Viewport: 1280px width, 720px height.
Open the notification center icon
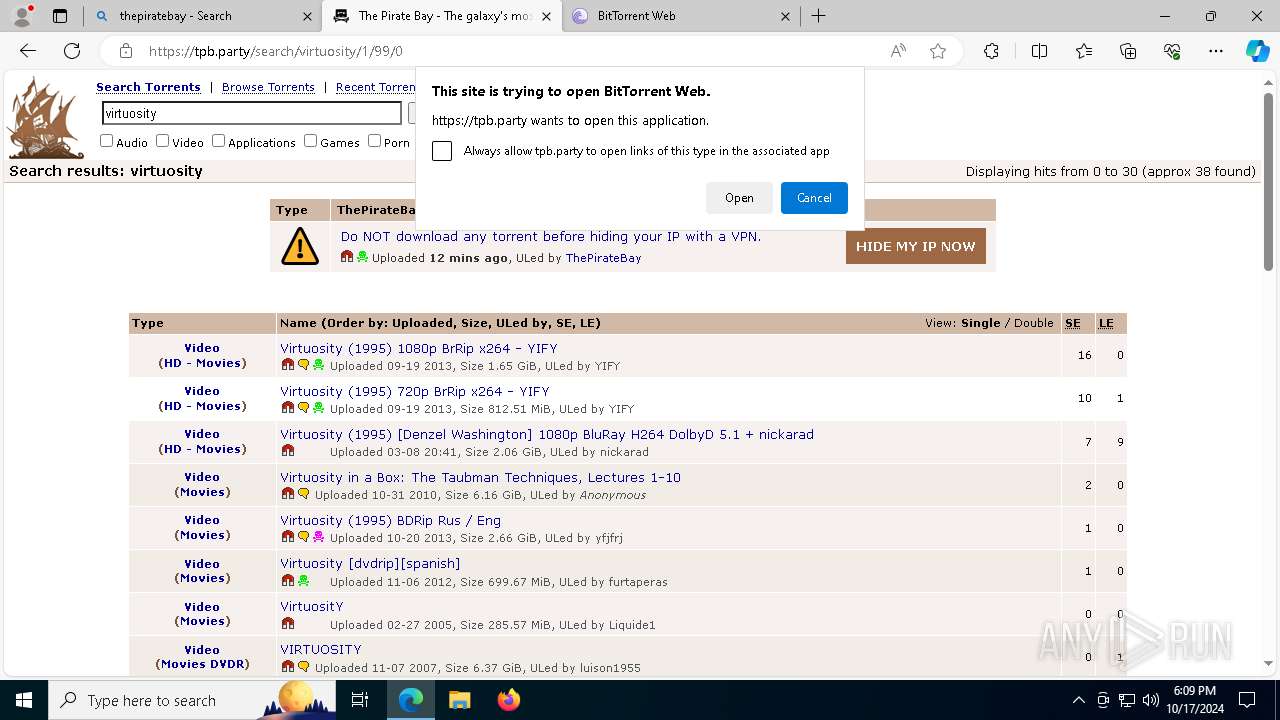click(x=1247, y=700)
